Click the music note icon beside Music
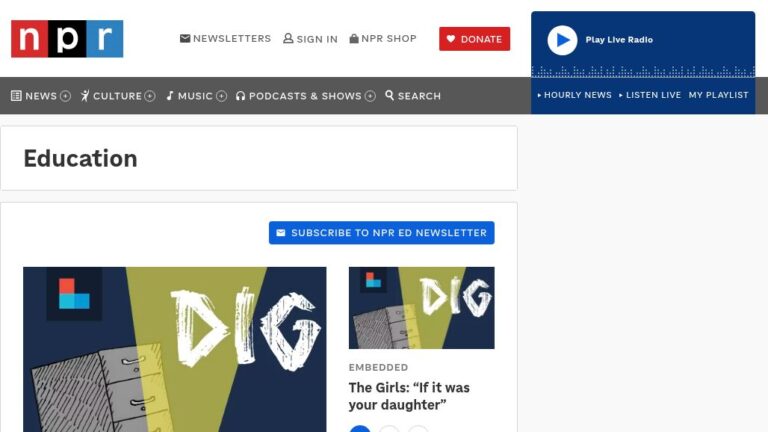The width and height of the screenshot is (768, 432). tap(169, 96)
